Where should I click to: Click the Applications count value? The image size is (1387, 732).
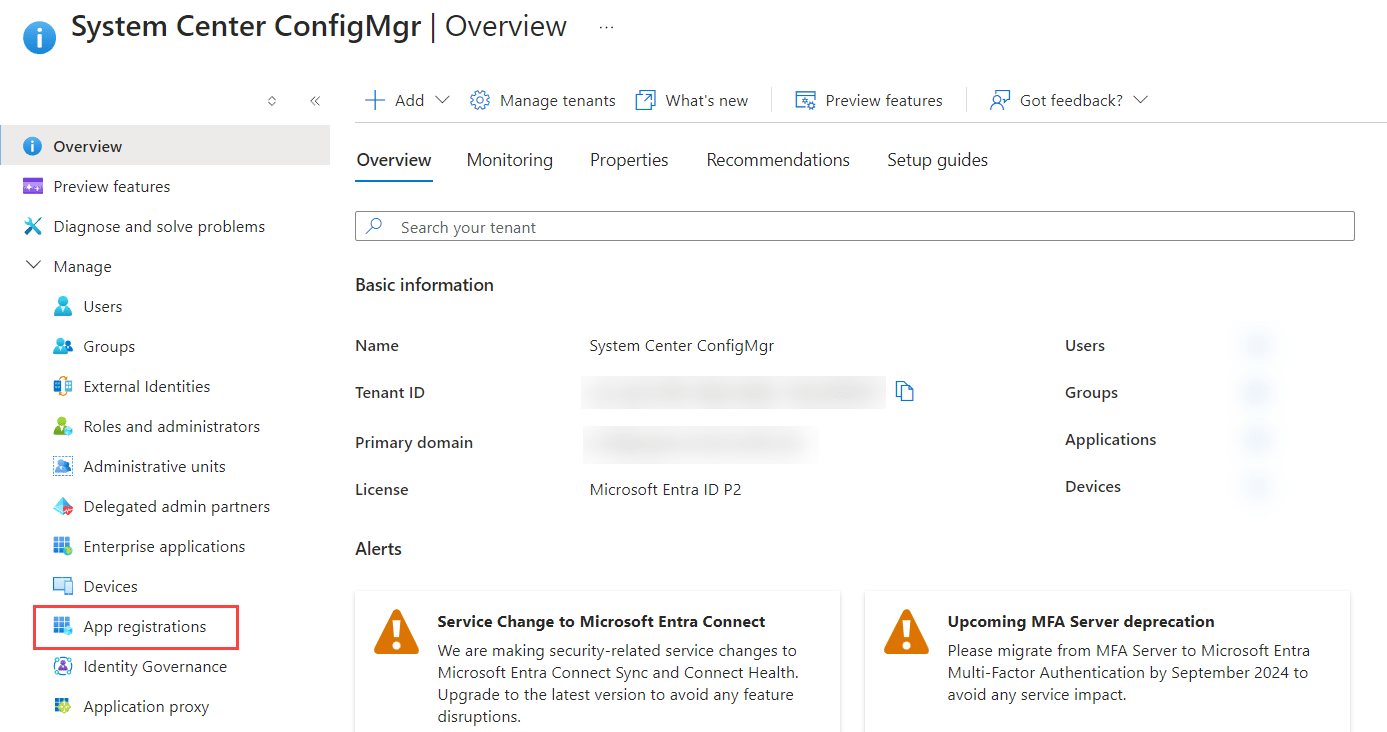[1257, 439]
